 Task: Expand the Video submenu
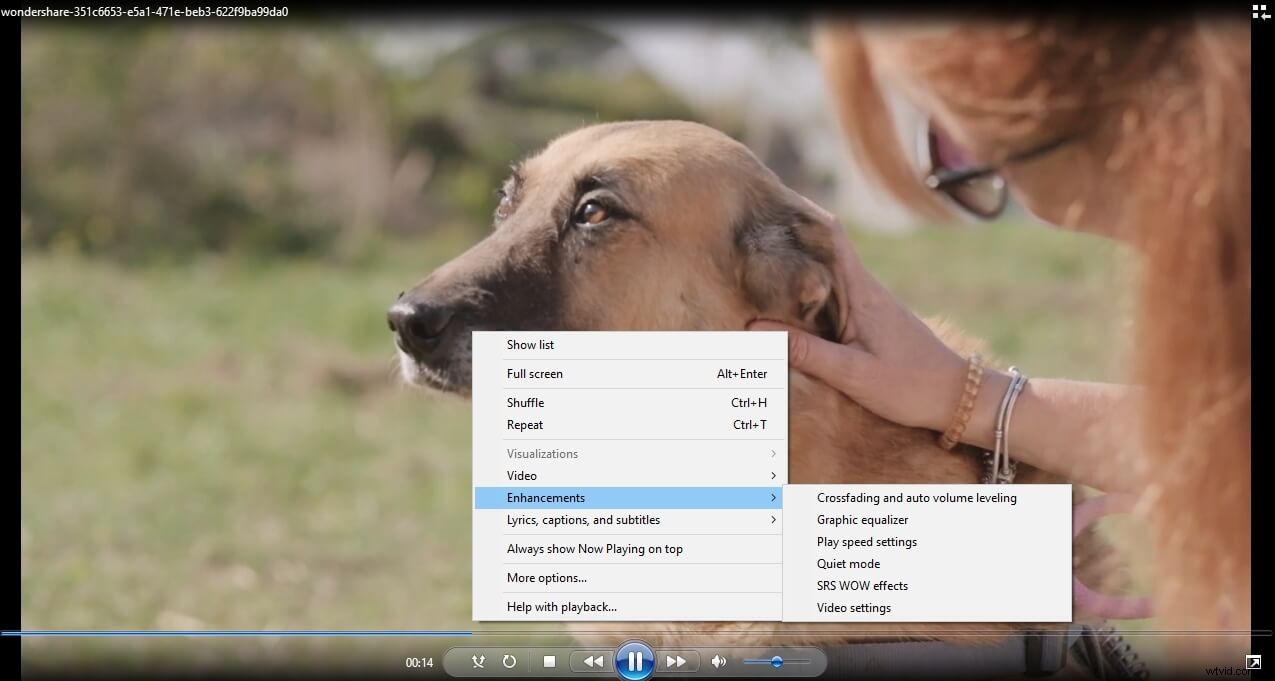pyautogui.click(x=521, y=475)
